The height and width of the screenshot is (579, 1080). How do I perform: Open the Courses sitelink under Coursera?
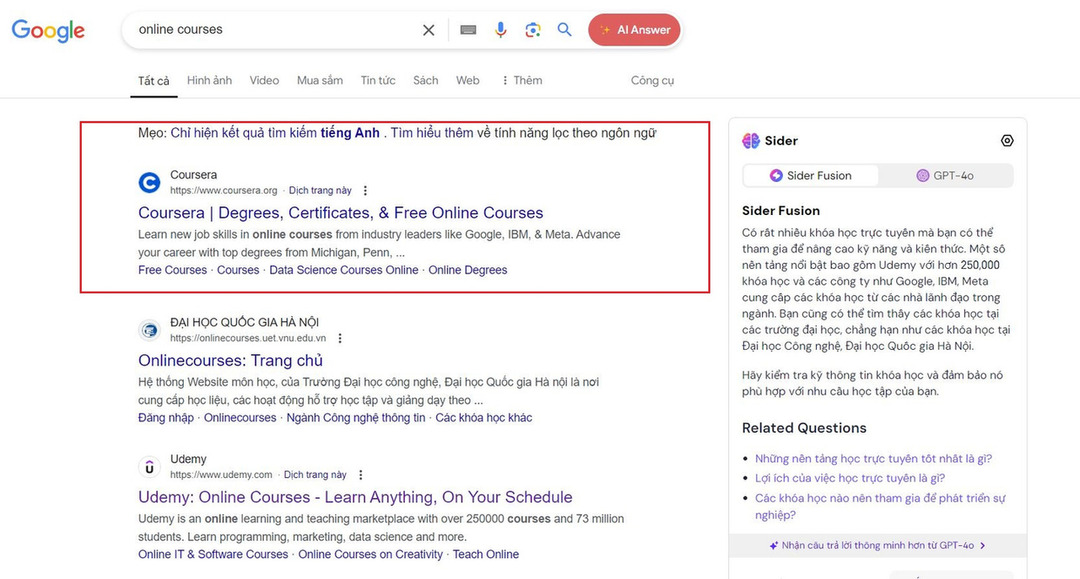coord(238,270)
